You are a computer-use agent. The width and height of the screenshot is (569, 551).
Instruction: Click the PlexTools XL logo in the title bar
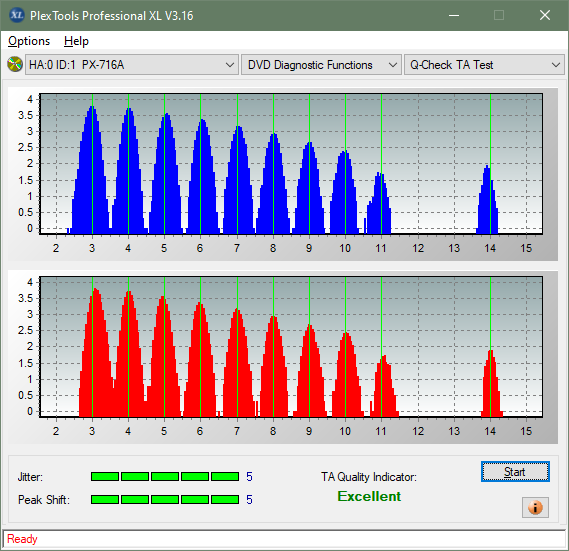16,15
